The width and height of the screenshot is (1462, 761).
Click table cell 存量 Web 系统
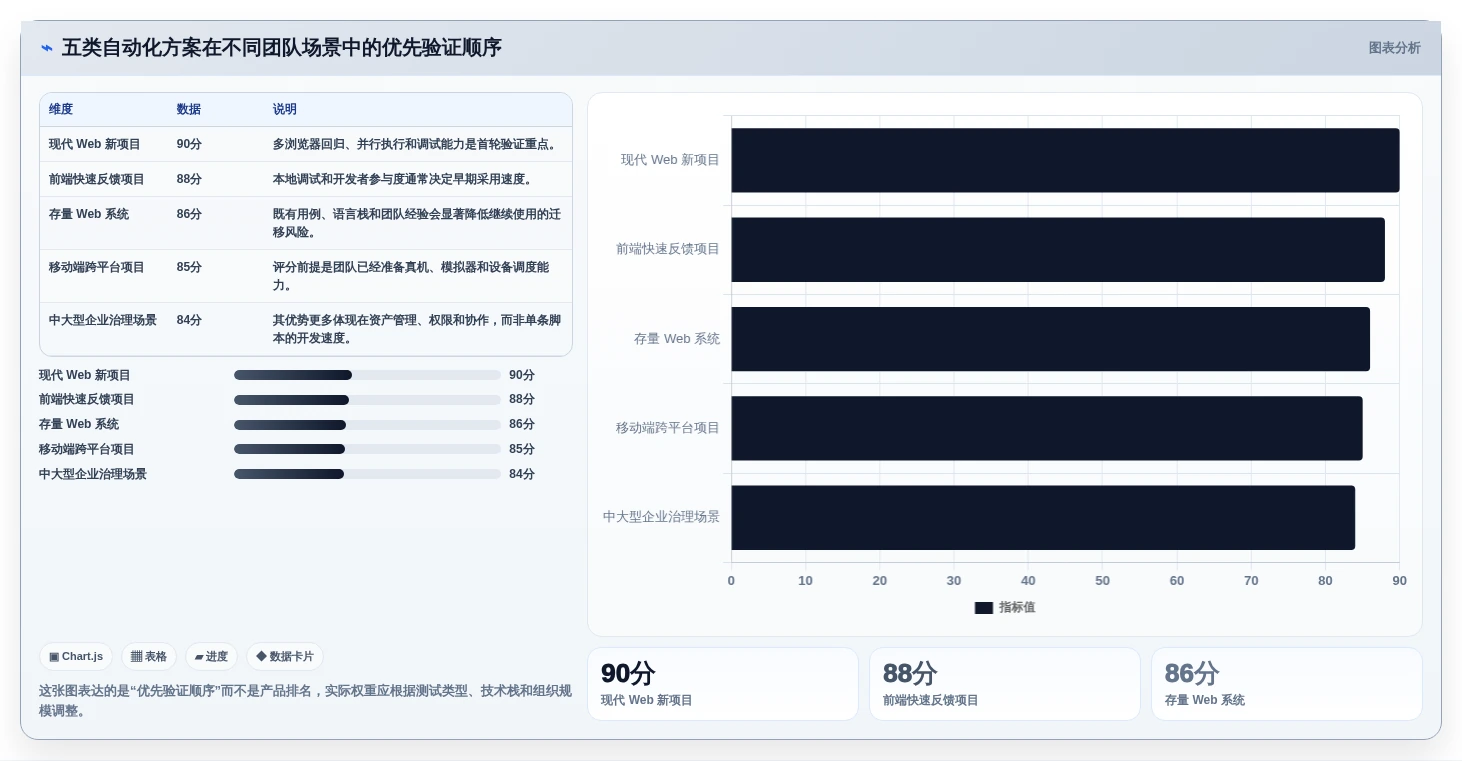point(89,214)
